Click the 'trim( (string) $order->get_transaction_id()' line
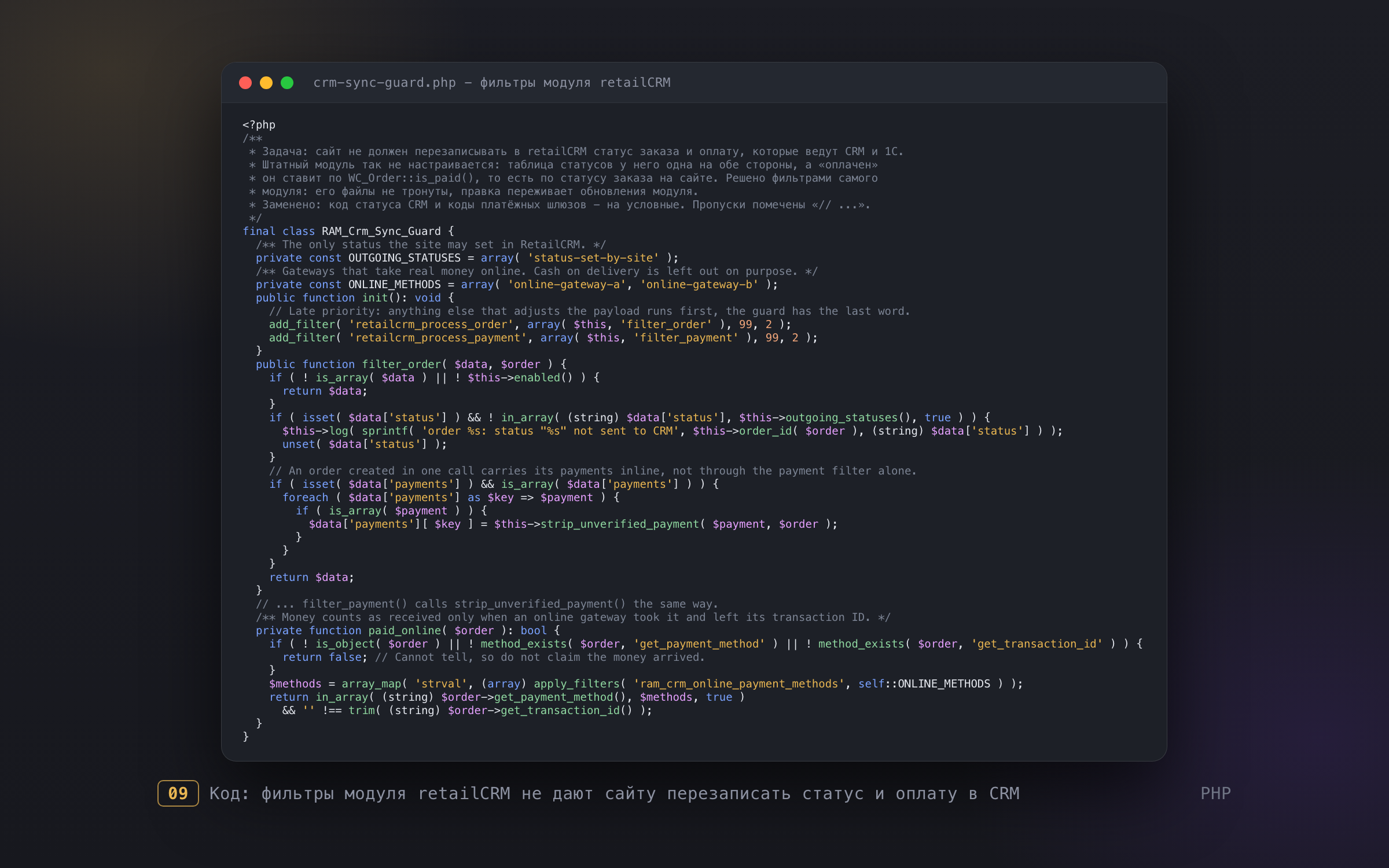1389x868 pixels. [x=467, y=711]
